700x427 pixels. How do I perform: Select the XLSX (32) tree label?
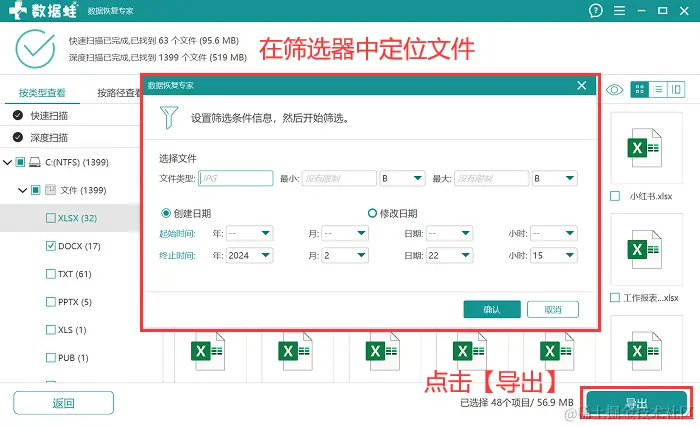[x=77, y=218]
